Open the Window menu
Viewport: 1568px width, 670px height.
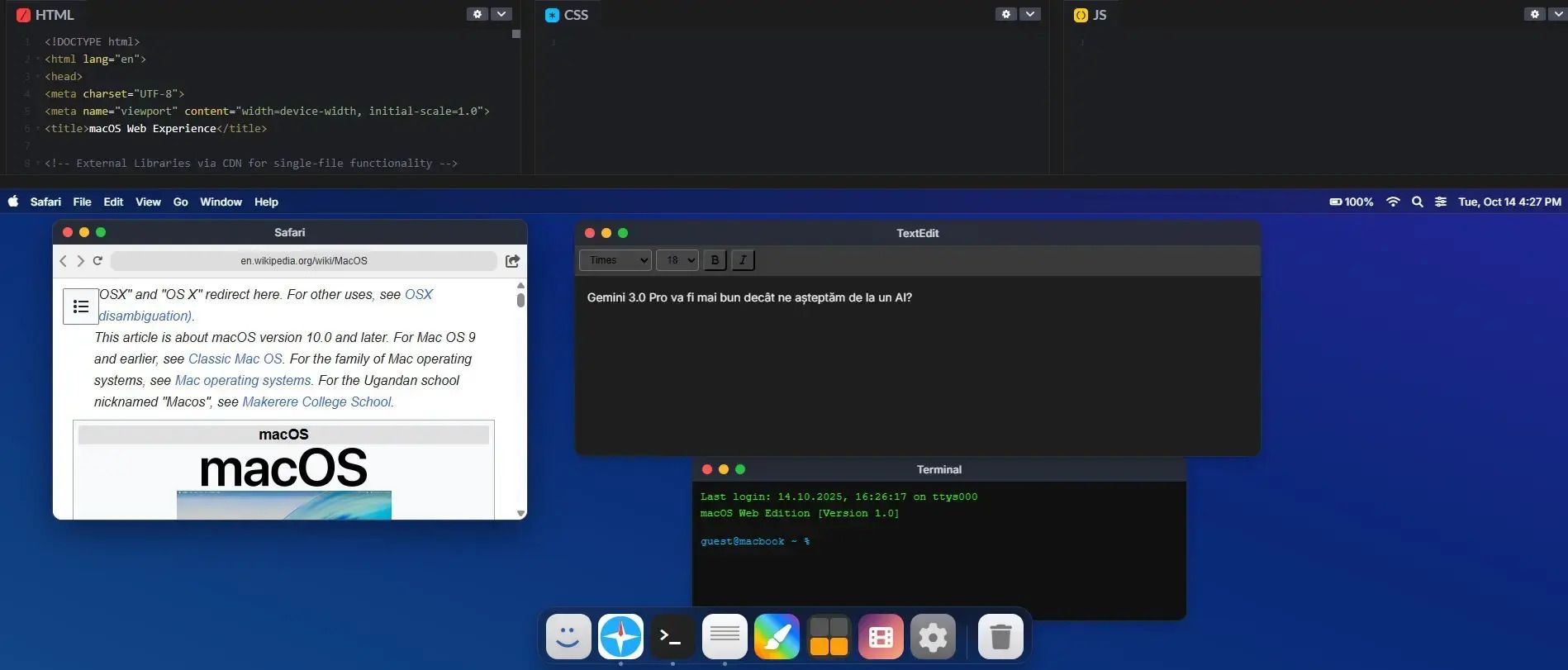(221, 202)
